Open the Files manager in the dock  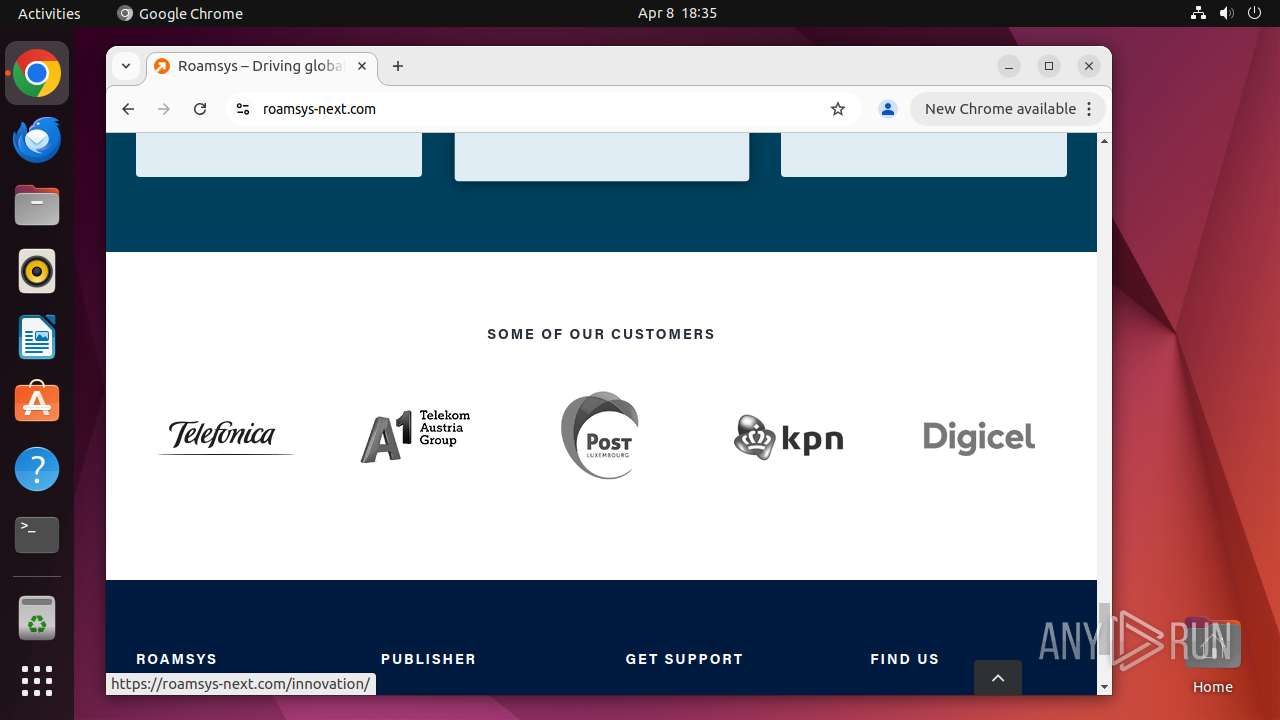tap(37, 205)
